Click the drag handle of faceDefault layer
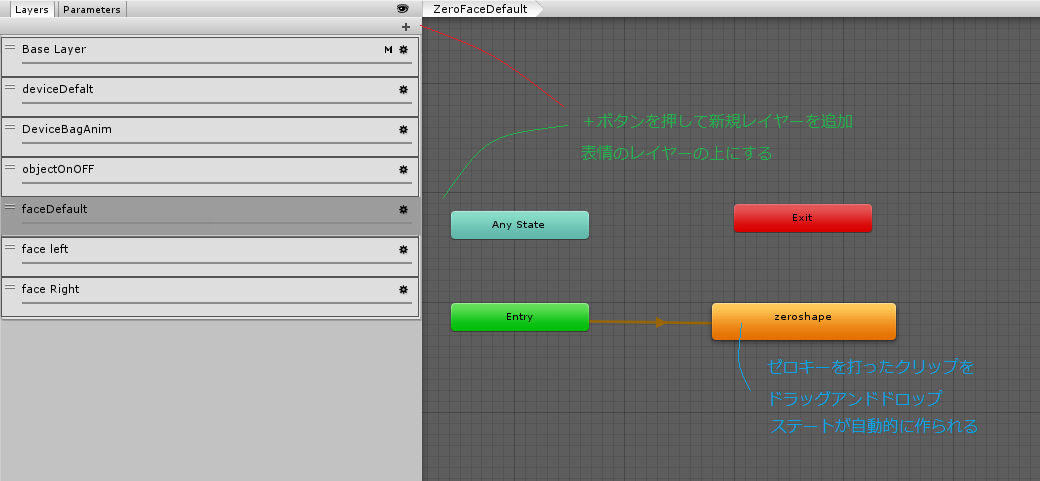 pos(10,207)
